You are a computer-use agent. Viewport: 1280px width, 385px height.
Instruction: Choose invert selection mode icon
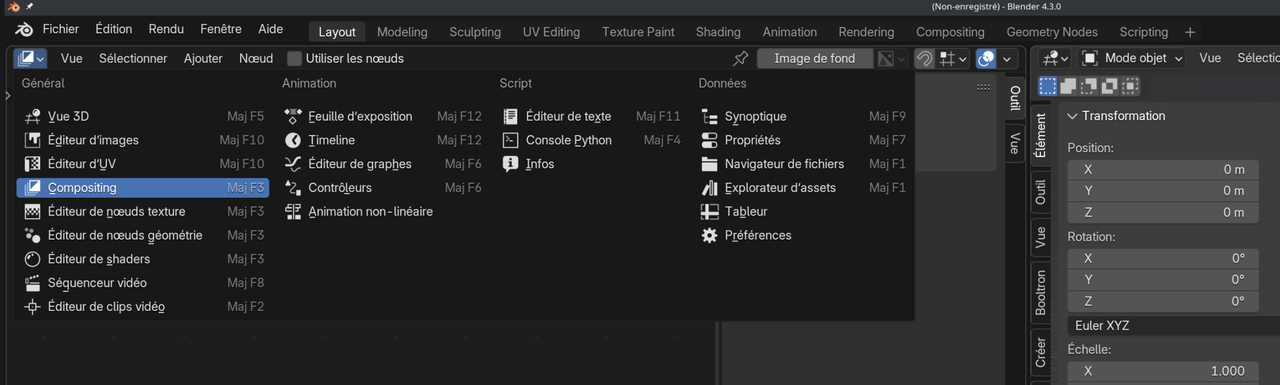point(1109,86)
